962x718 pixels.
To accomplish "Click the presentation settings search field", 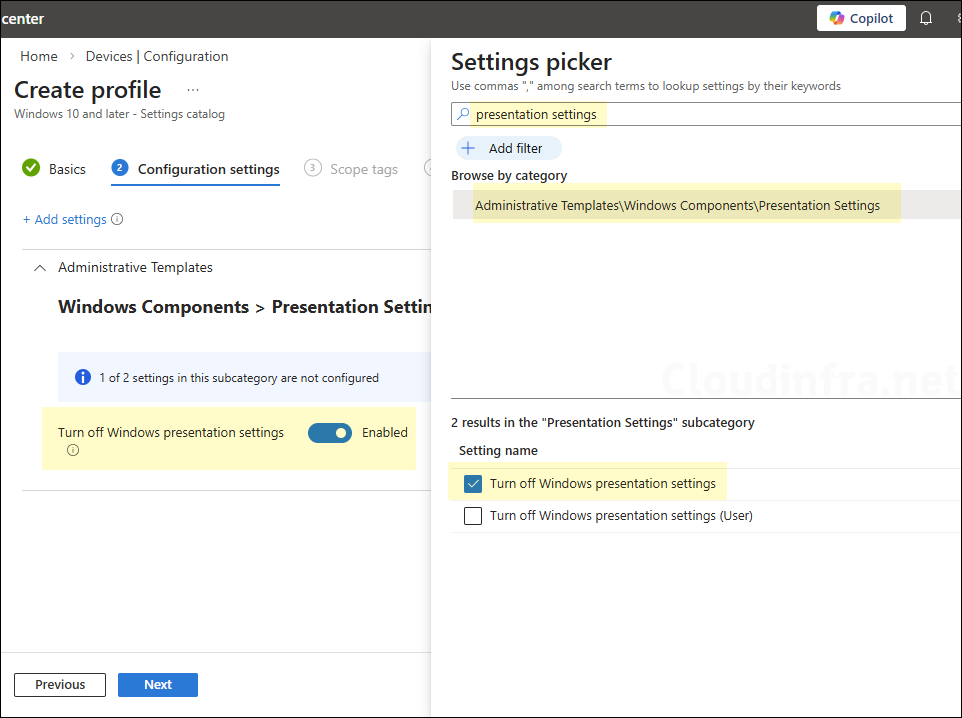I will (x=700, y=114).
